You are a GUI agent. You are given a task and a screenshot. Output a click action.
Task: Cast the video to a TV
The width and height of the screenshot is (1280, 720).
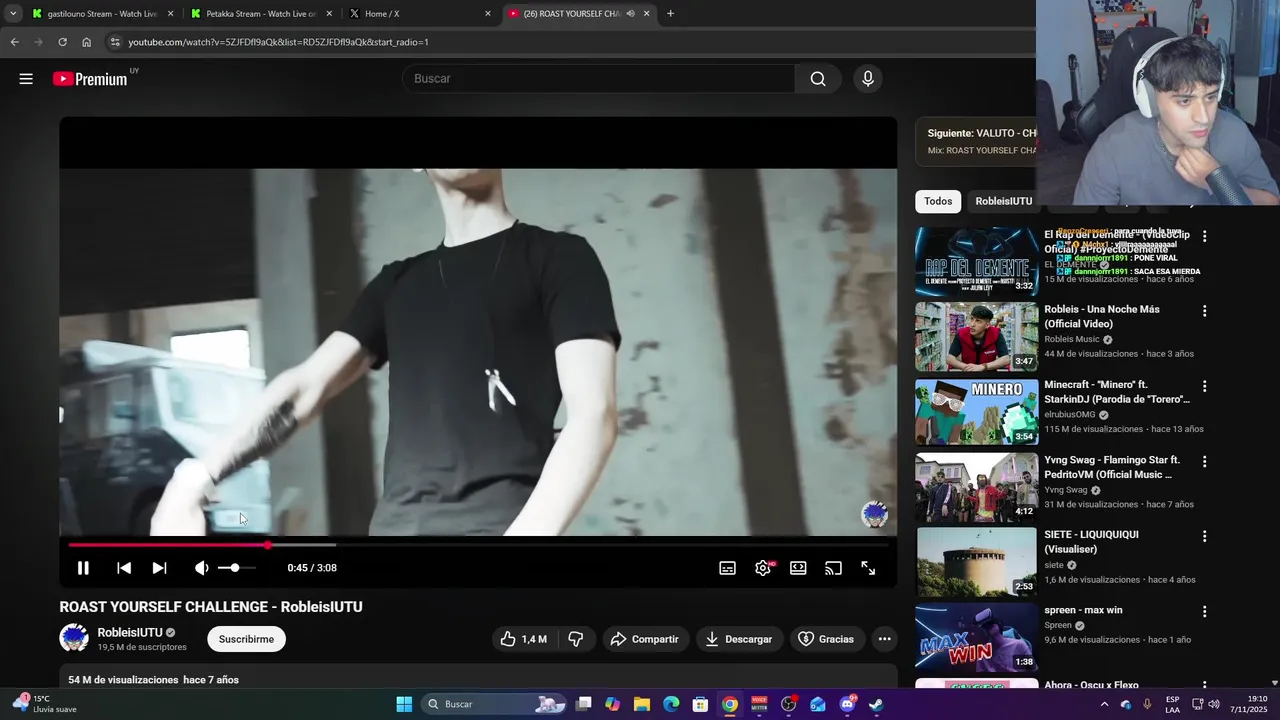[833, 568]
